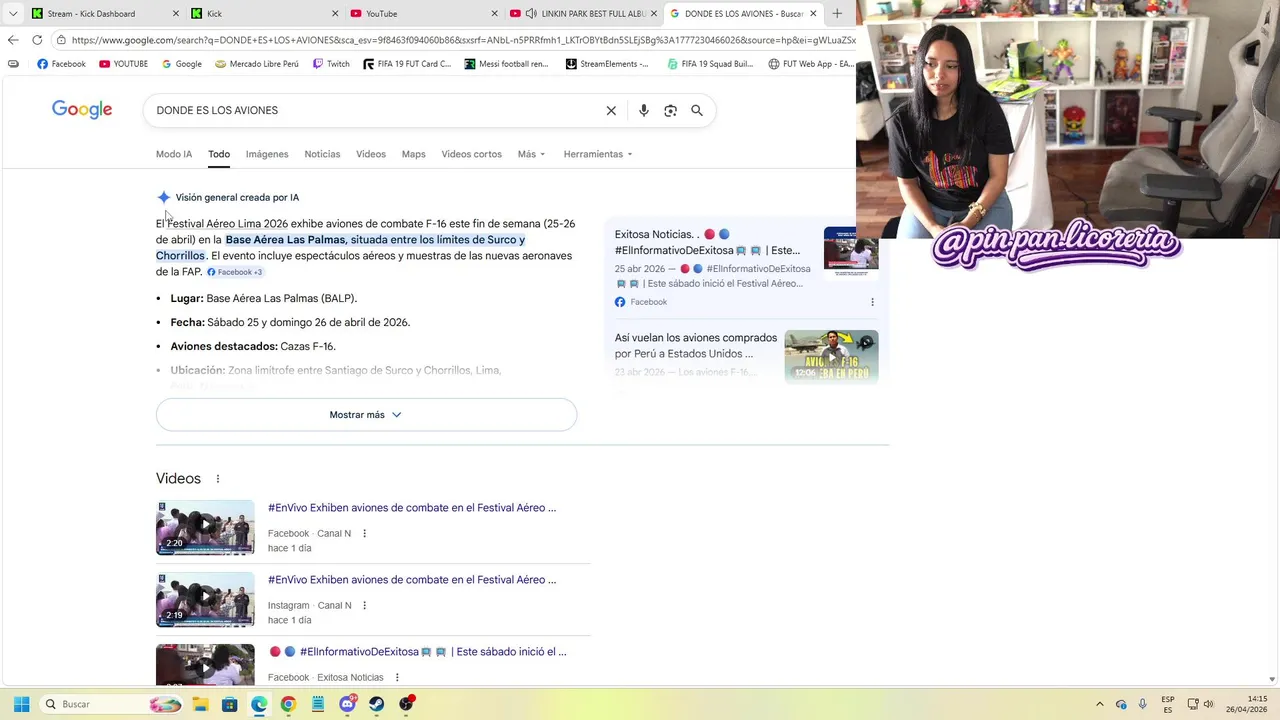Open the OBS icon in the taskbar
Screen dimensions: 1280x720
pyautogui.click(x=406, y=704)
